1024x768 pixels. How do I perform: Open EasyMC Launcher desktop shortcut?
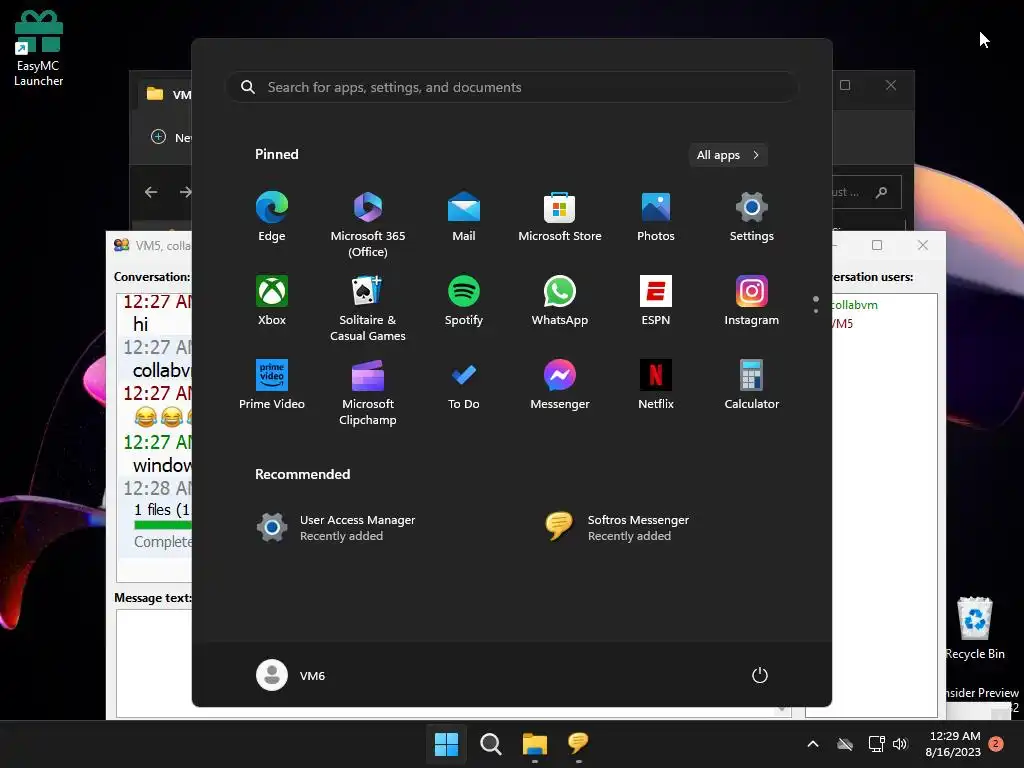[x=39, y=48]
